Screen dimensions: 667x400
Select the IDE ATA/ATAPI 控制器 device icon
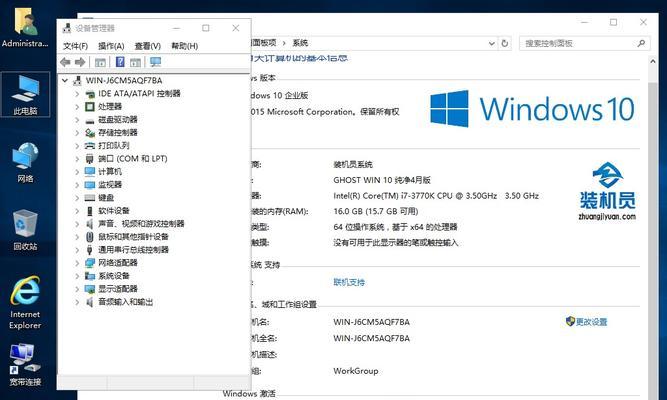coord(90,94)
